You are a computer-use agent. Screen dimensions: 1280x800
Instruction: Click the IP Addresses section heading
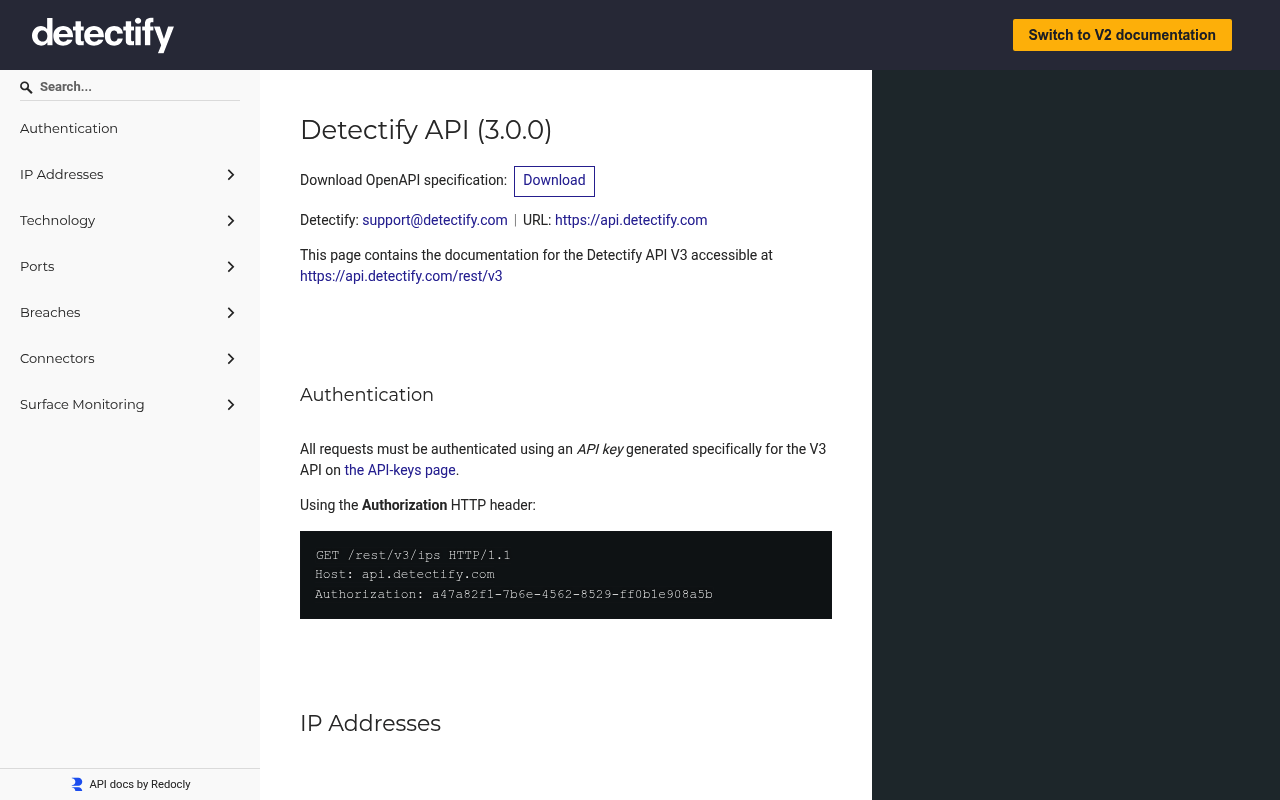370,723
